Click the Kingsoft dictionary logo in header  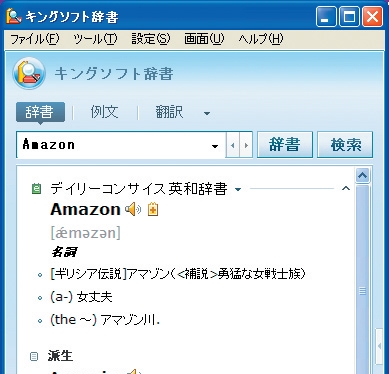pos(29,73)
